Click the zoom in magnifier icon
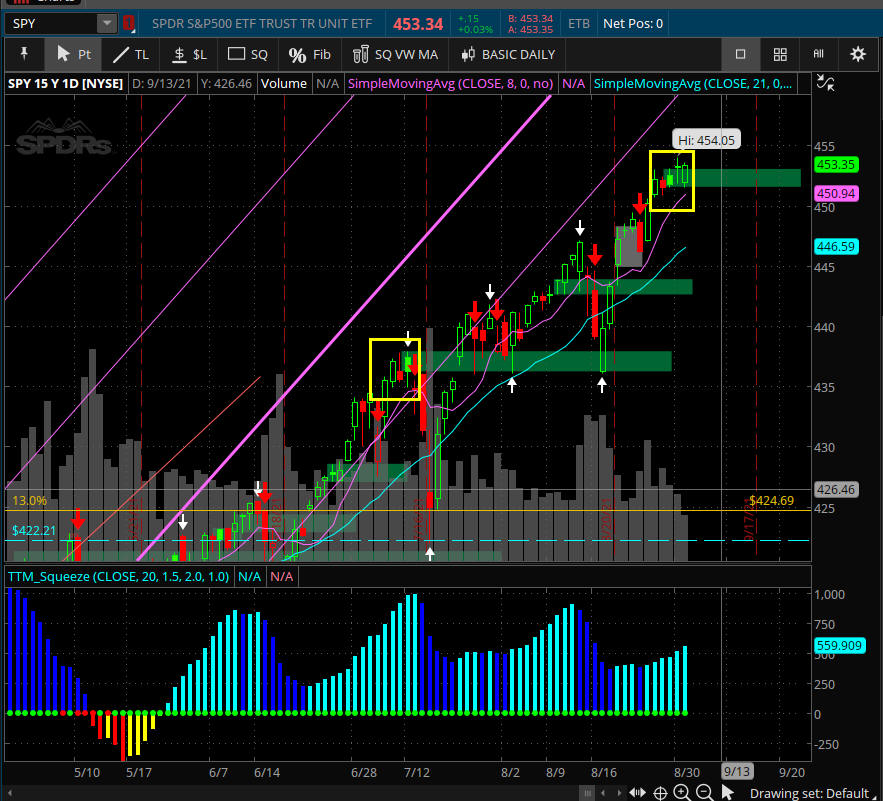This screenshot has width=883, height=801. (681, 792)
